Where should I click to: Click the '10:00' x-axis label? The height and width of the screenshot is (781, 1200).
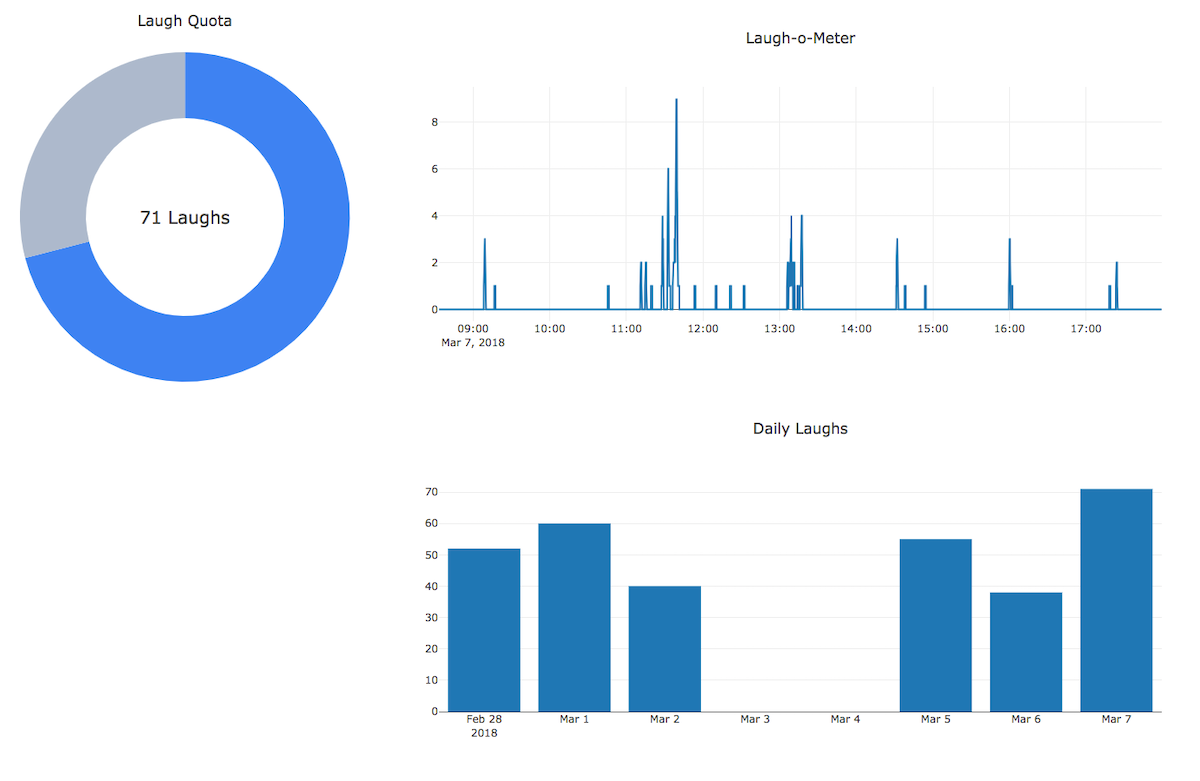pyautogui.click(x=549, y=328)
